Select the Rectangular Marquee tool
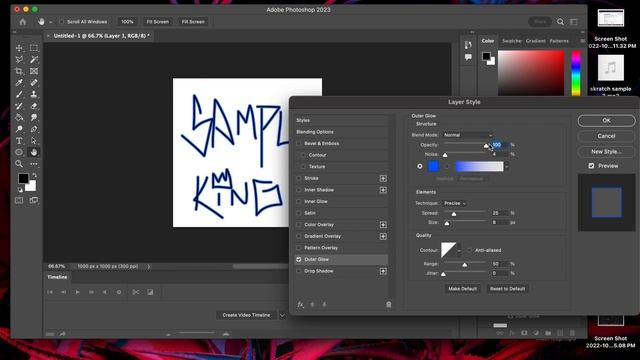Image resolution: width=640 pixels, height=360 pixels. pyautogui.click(x=34, y=48)
